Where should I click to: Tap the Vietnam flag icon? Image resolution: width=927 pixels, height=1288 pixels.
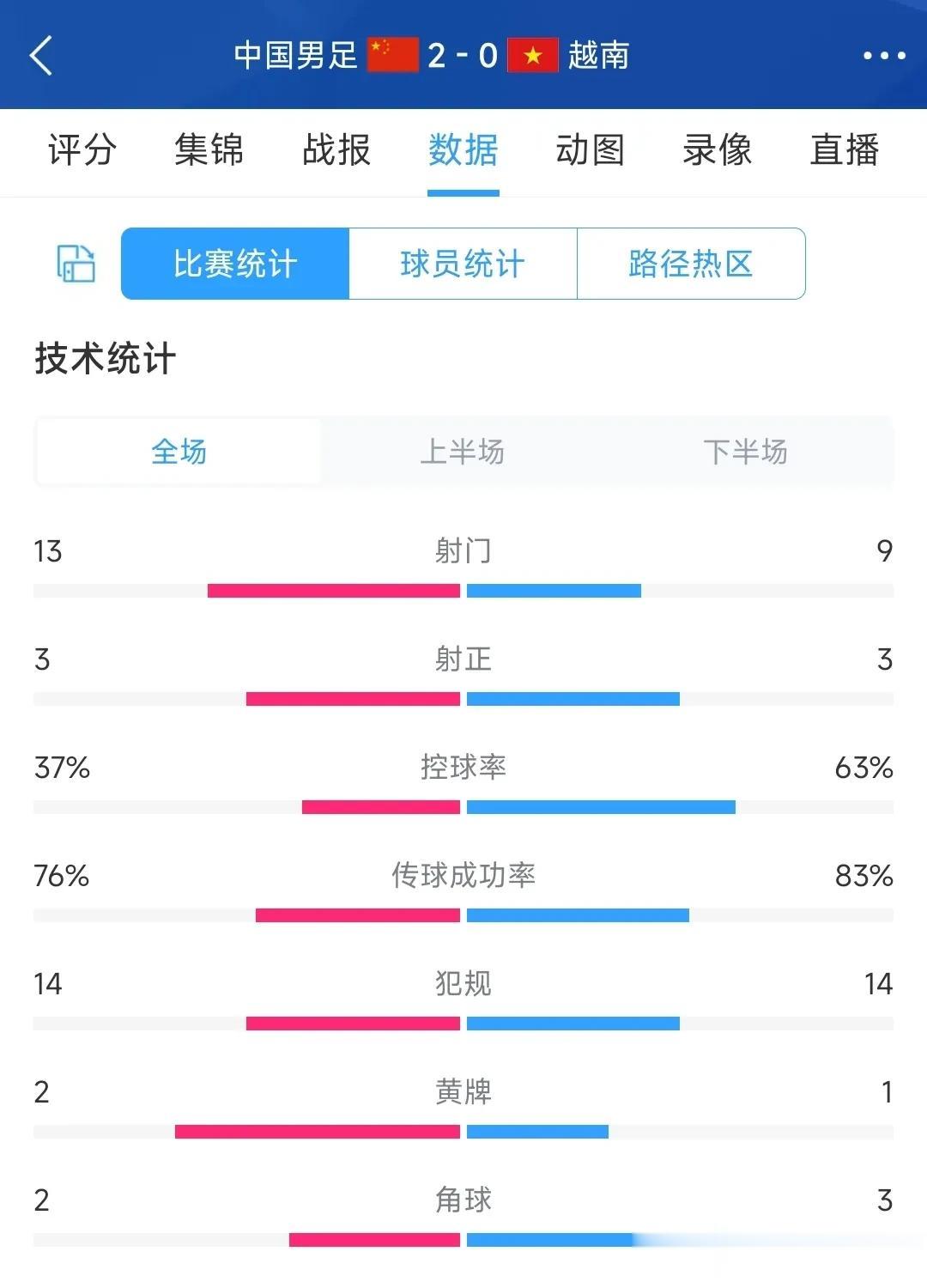[x=533, y=55]
